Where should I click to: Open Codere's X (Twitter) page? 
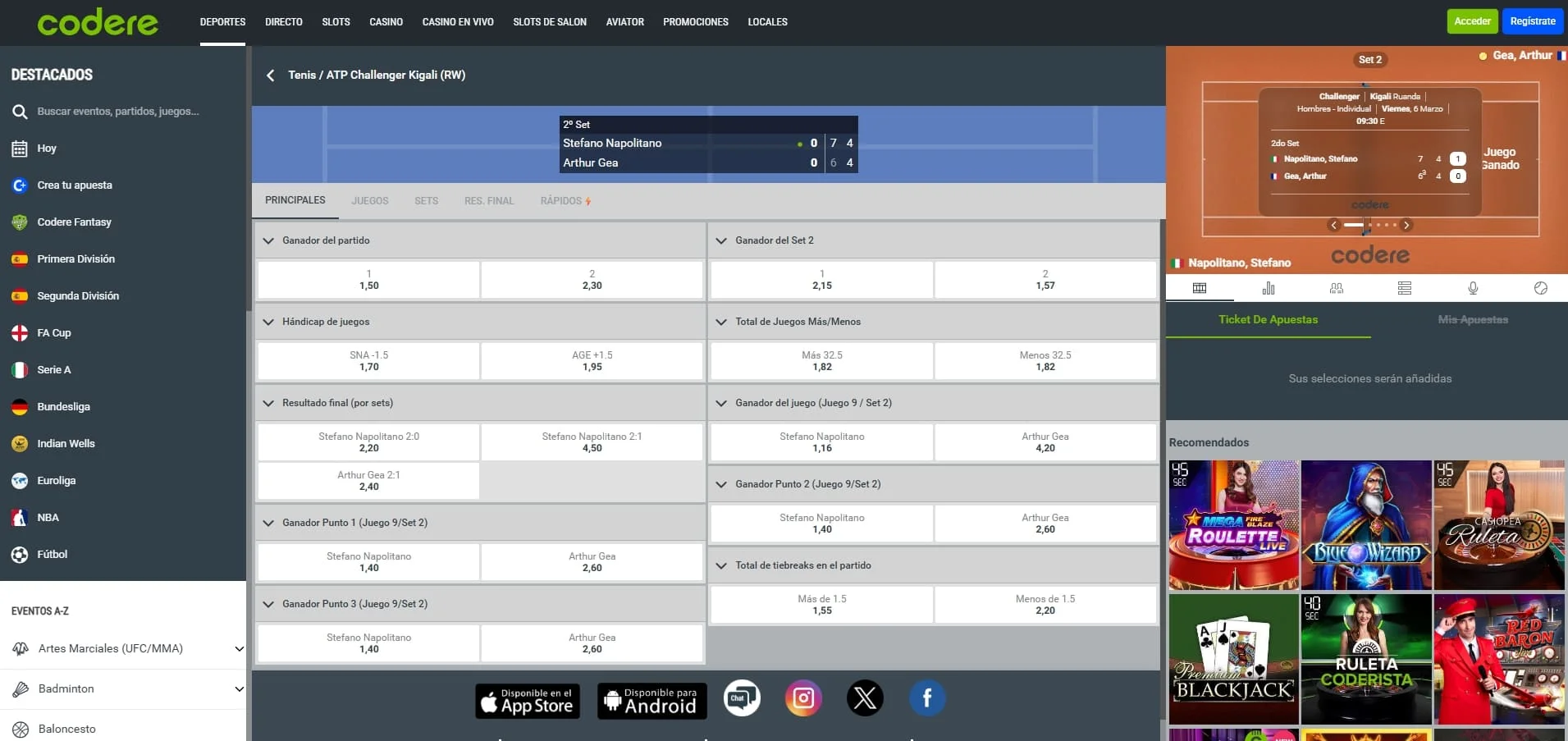coord(865,698)
